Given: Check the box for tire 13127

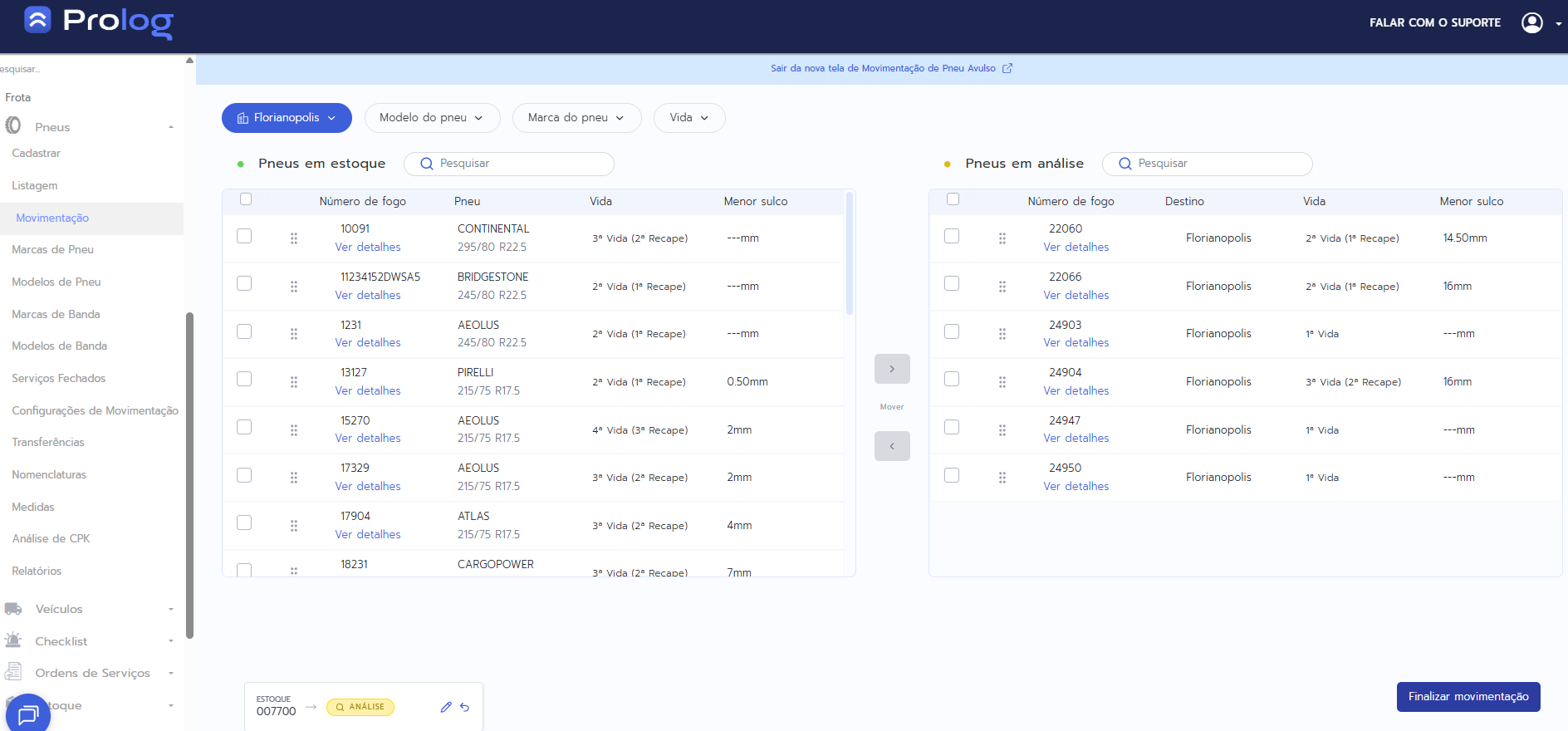Looking at the screenshot, I should tap(244, 379).
